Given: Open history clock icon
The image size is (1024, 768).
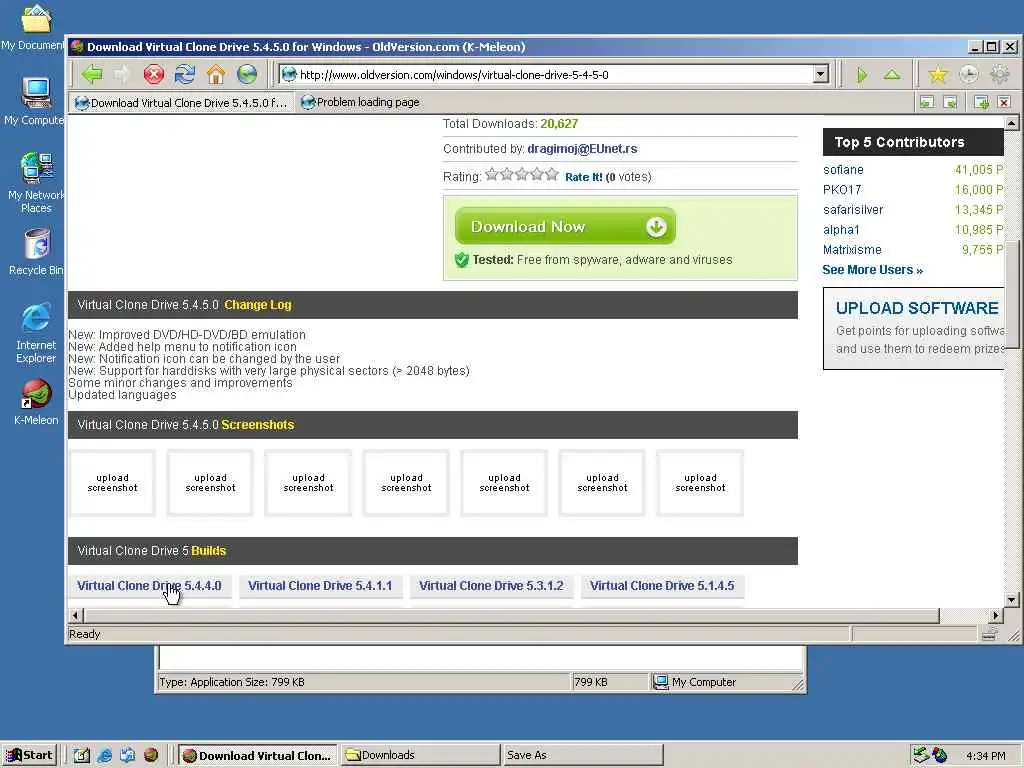Looking at the screenshot, I should pyautogui.click(x=968, y=75).
